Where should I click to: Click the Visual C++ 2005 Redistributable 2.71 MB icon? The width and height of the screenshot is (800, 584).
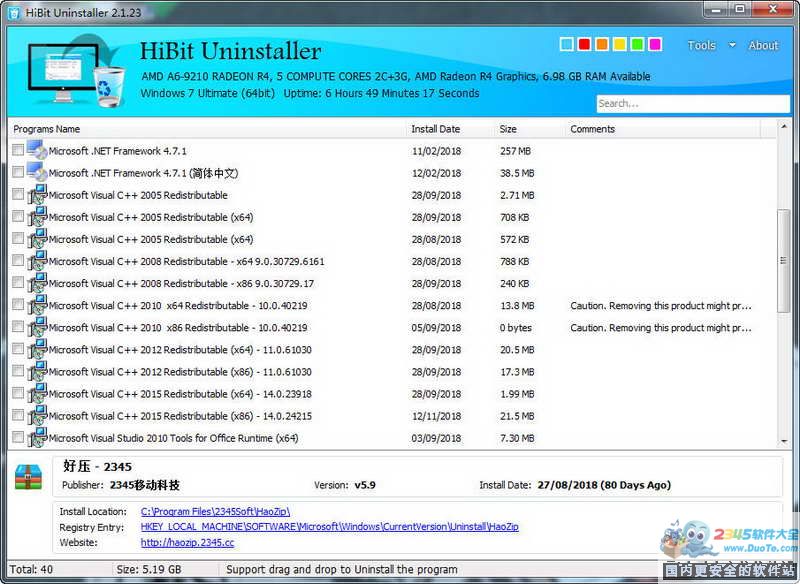(x=37, y=194)
